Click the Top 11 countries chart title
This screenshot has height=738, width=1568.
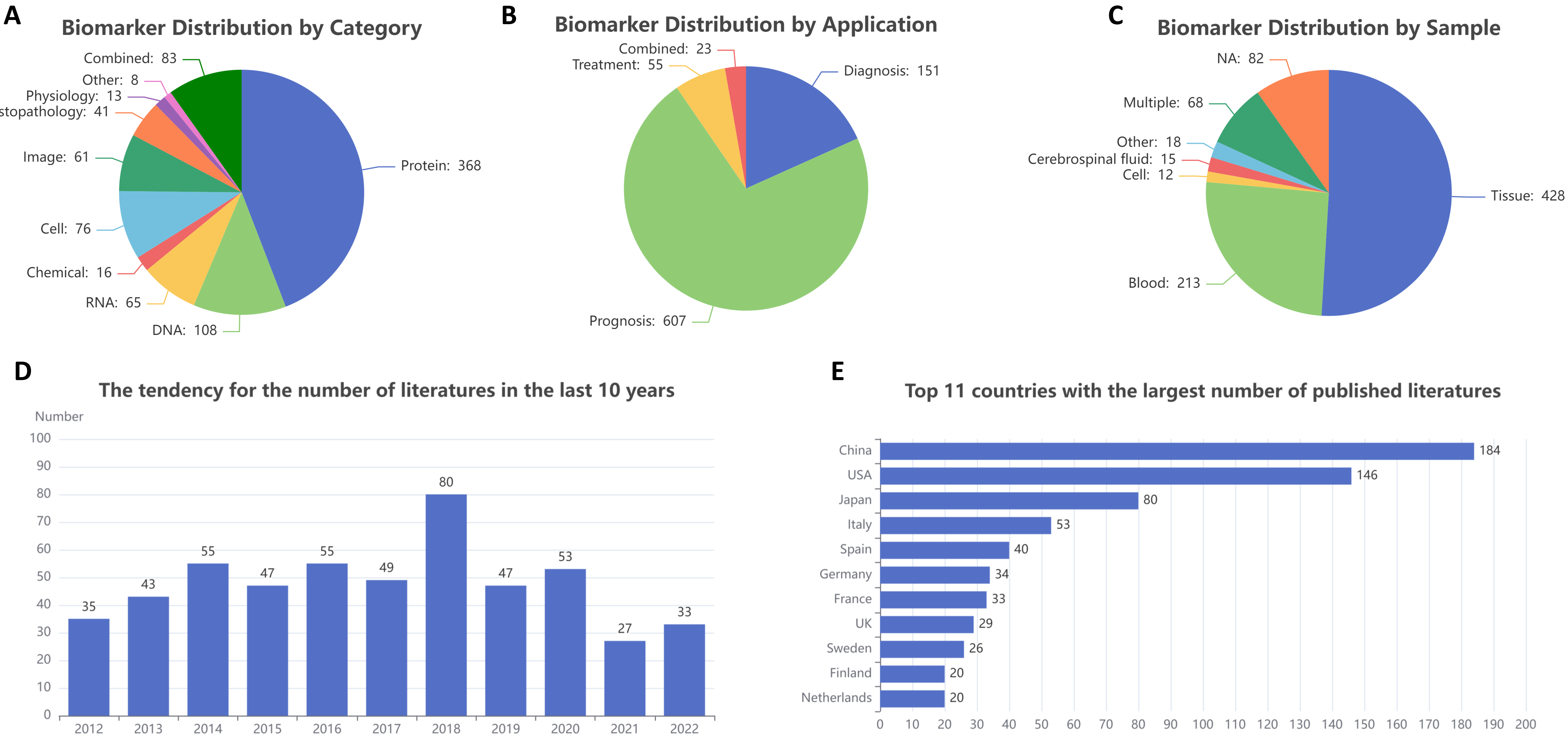(x=1202, y=391)
